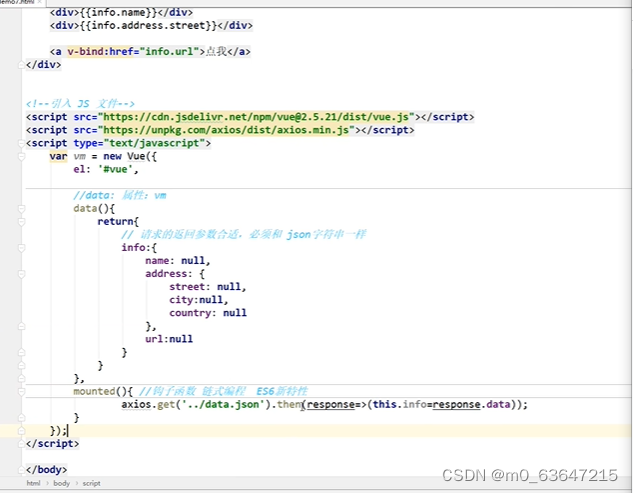Click the "text/javascript" type value
The height and width of the screenshot is (493, 633).
pos(154,143)
